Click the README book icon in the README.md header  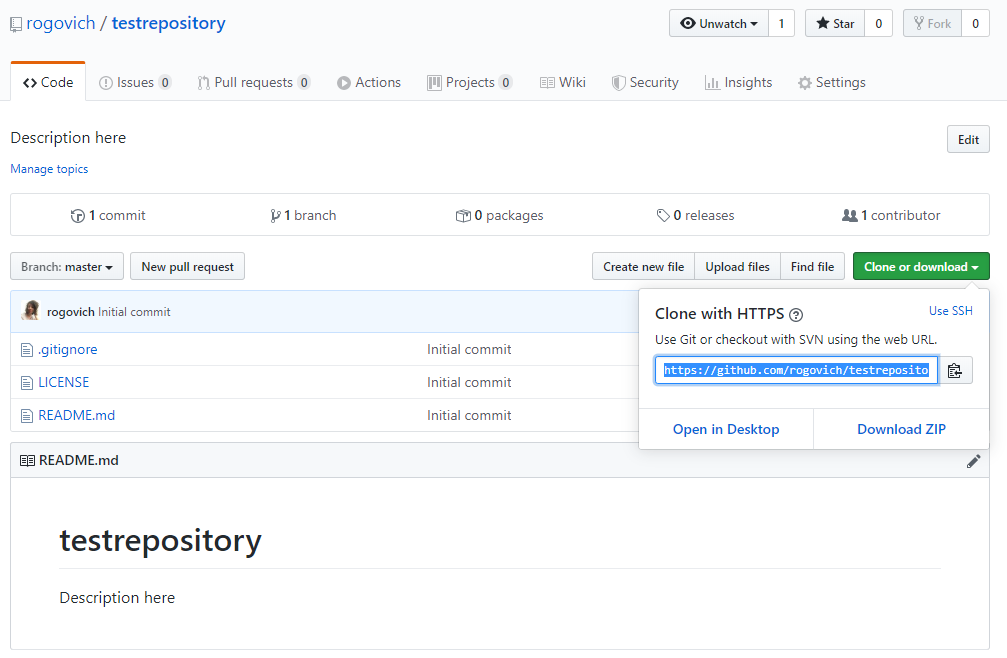pyautogui.click(x=27, y=461)
